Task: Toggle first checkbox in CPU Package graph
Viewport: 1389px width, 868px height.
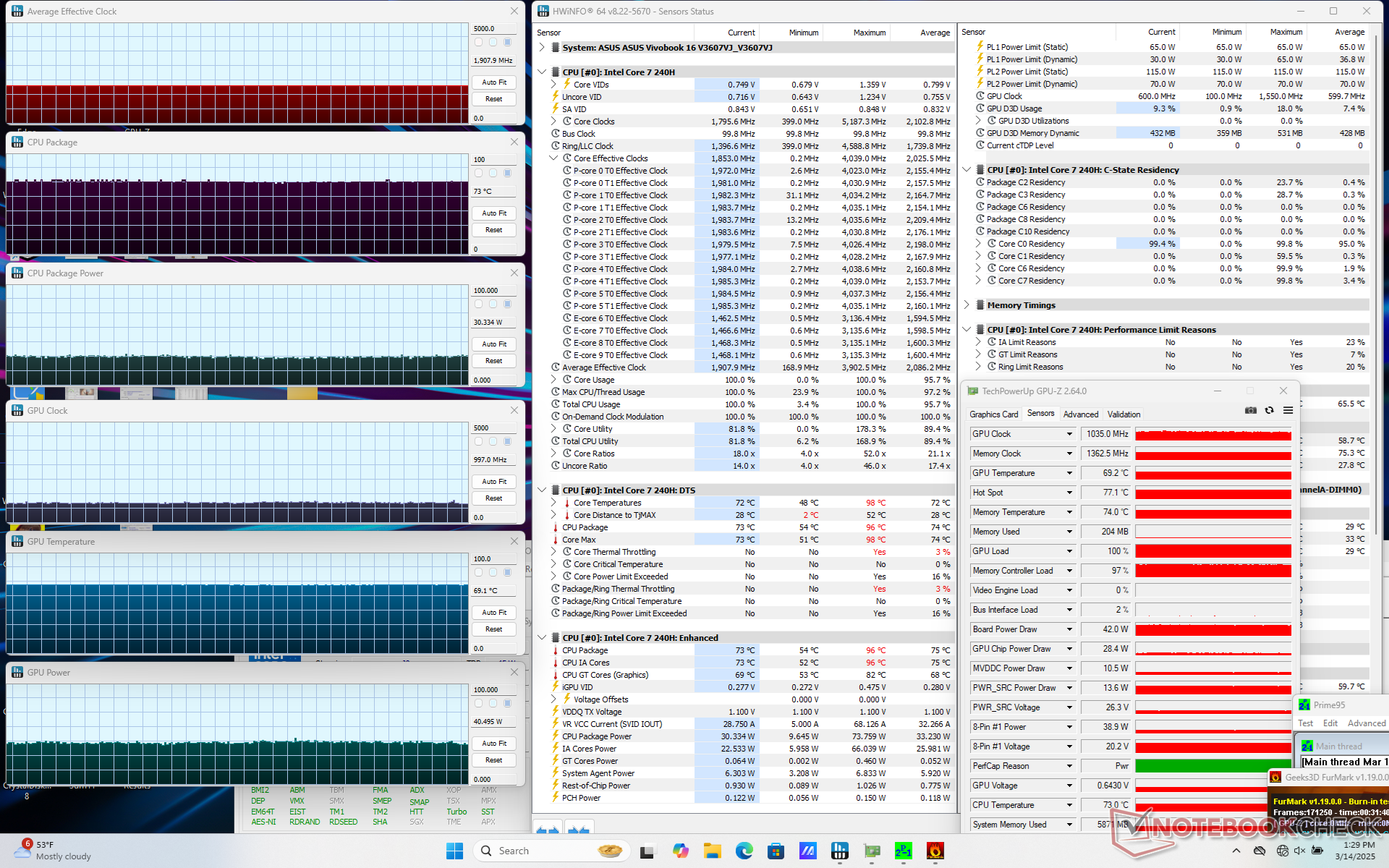Action: coord(478,173)
